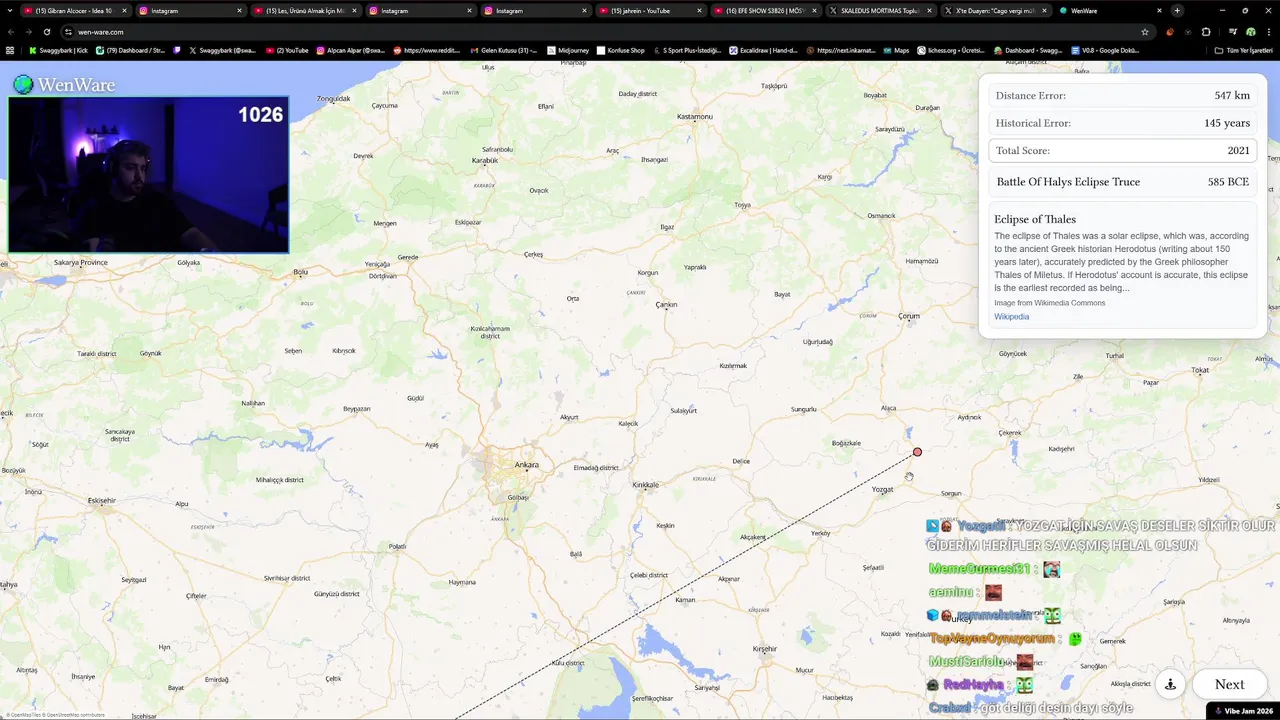This screenshot has width=1280, height=720.
Task: Switch to Gibran Alcocer - Idea 10 tab
Action: [x=76, y=11]
